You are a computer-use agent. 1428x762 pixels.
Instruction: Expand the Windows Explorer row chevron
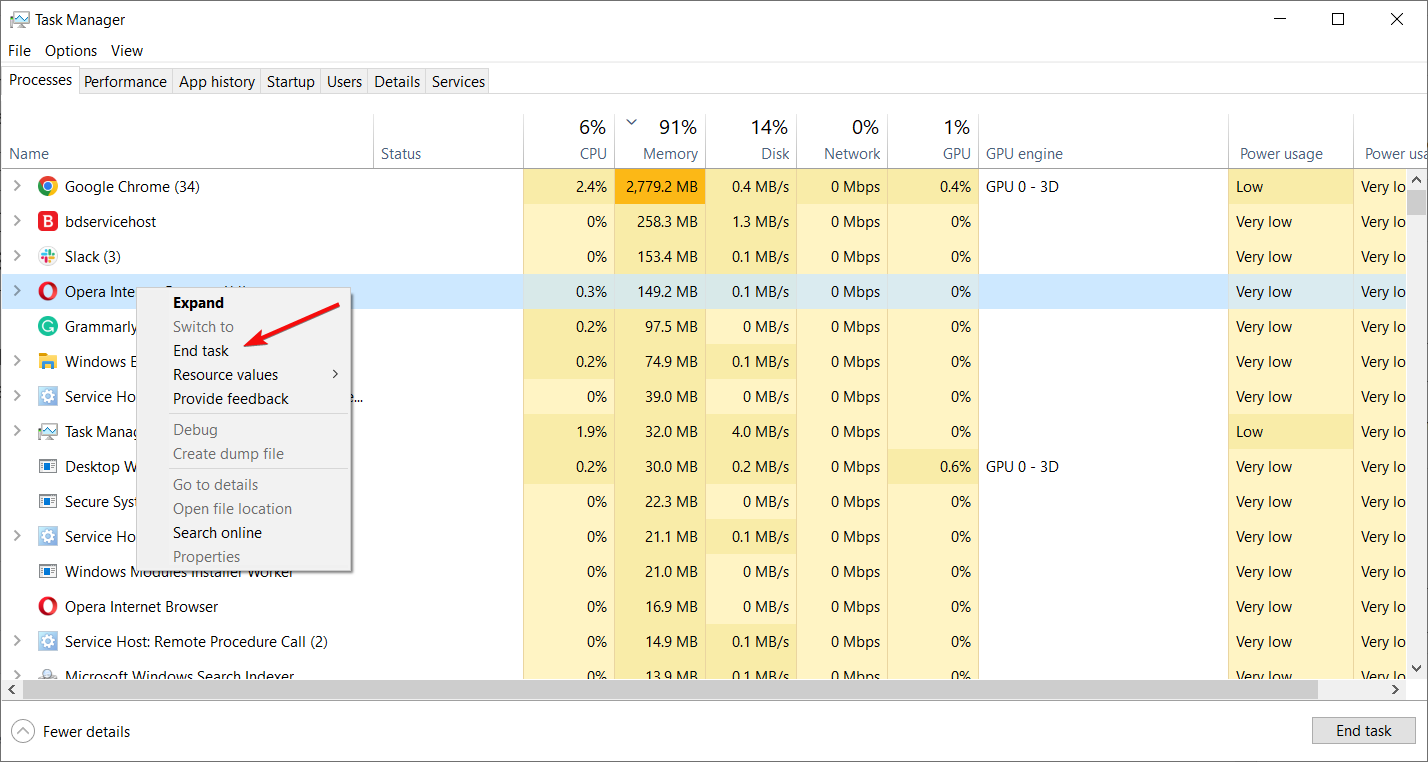16,361
